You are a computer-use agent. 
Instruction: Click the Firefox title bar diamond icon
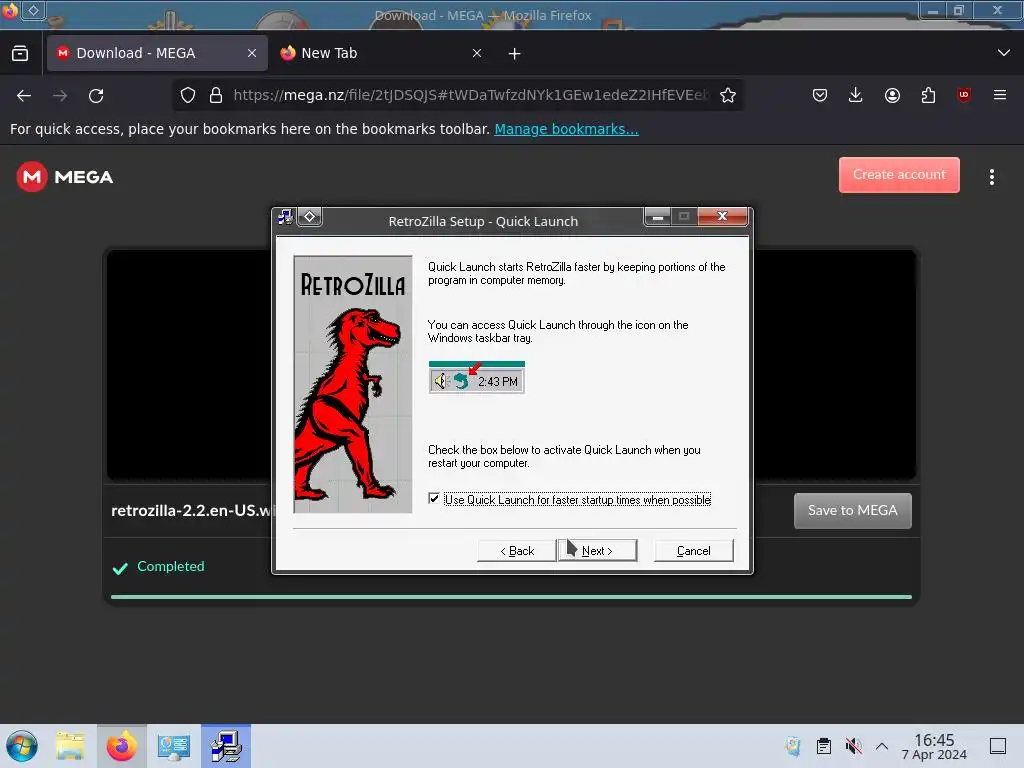click(33, 10)
